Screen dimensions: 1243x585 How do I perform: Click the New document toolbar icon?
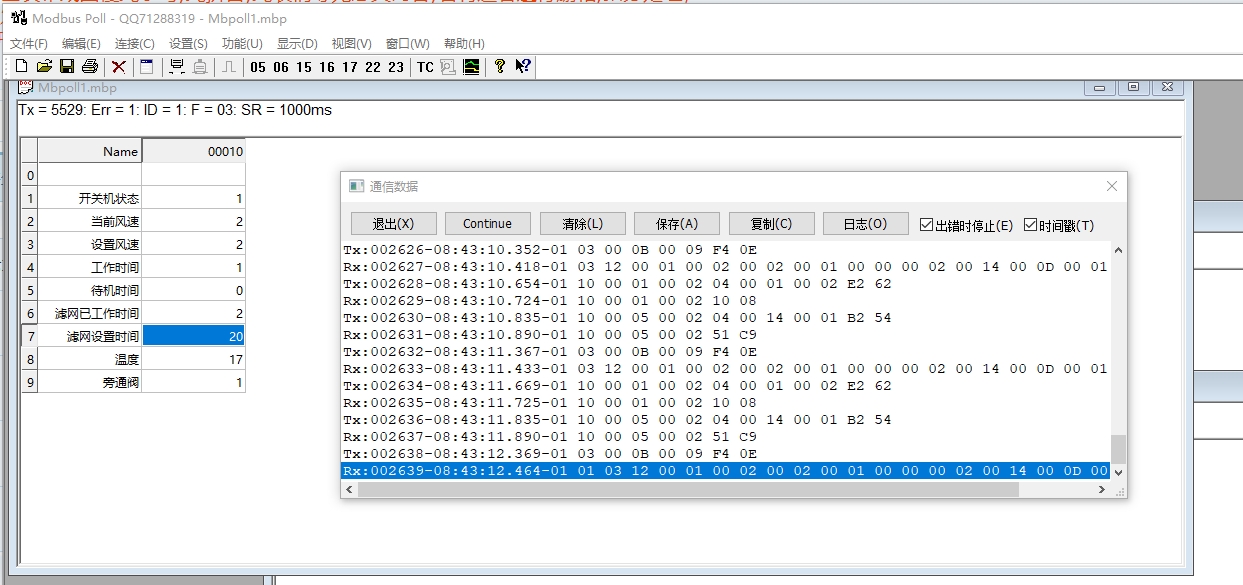pyautogui.click(x=21, y=67)
